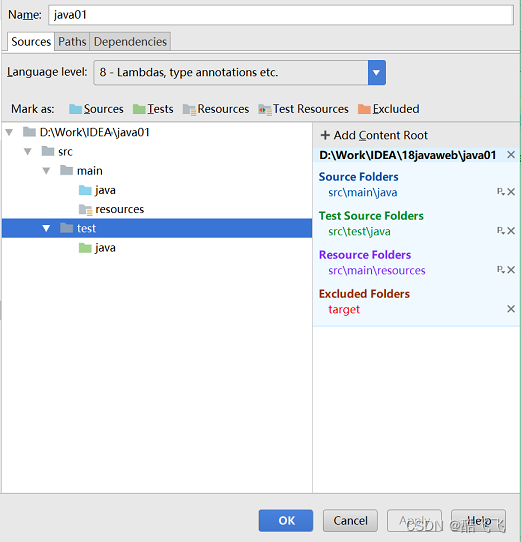Viewport: 521px width, 542px height.
Task: Switch to the Paths tab
Action: (x=72, y=42)
